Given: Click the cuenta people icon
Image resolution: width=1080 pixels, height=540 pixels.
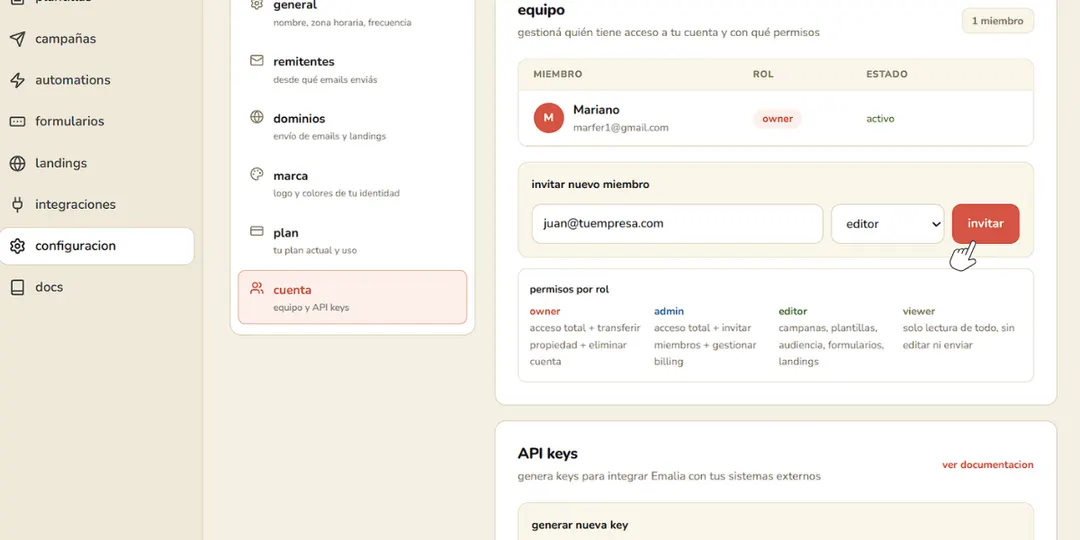Looking at the screenshot, I should [x=256, y=289].
